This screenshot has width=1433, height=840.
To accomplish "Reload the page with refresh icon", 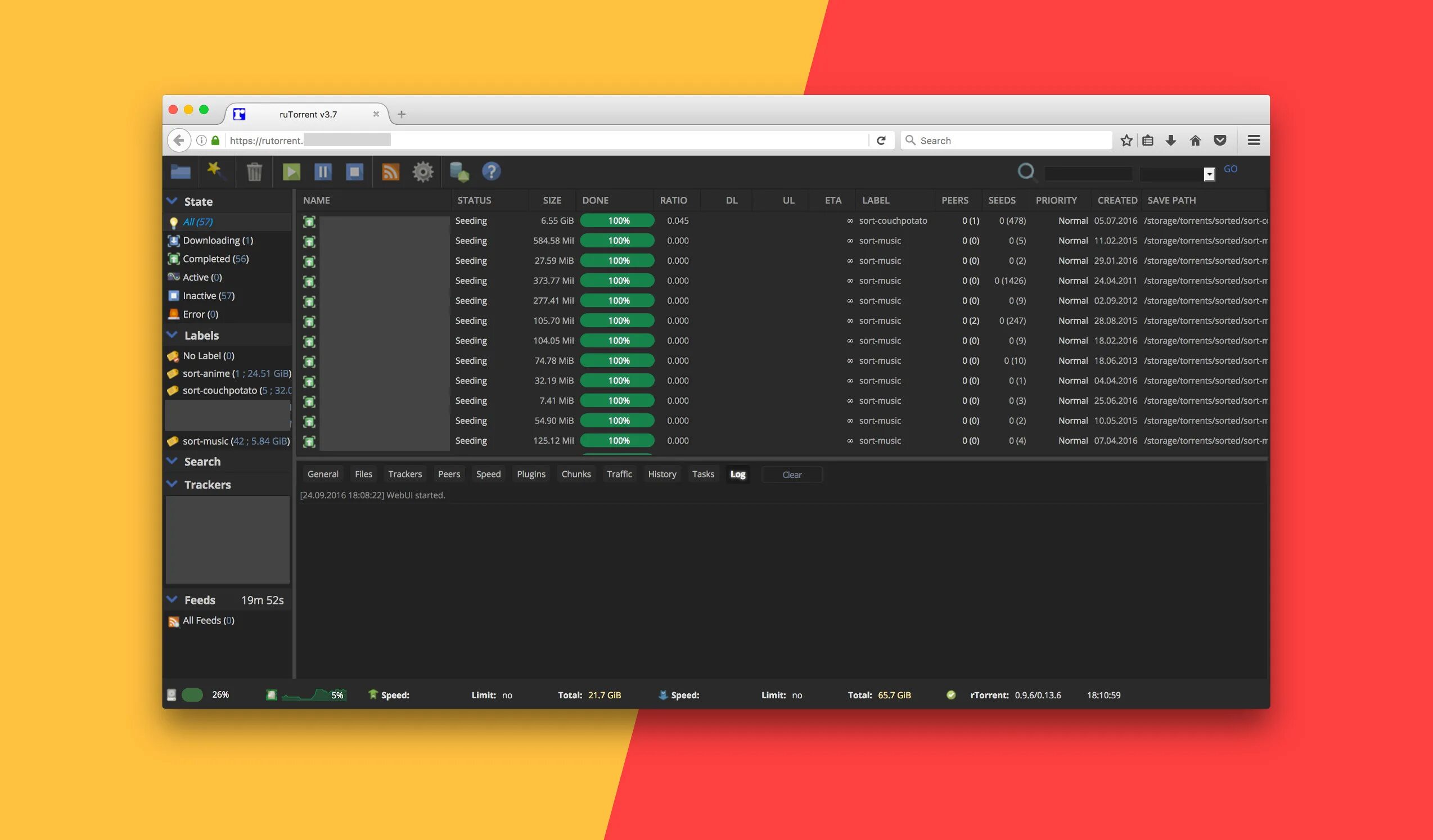I will coord(881,141).
